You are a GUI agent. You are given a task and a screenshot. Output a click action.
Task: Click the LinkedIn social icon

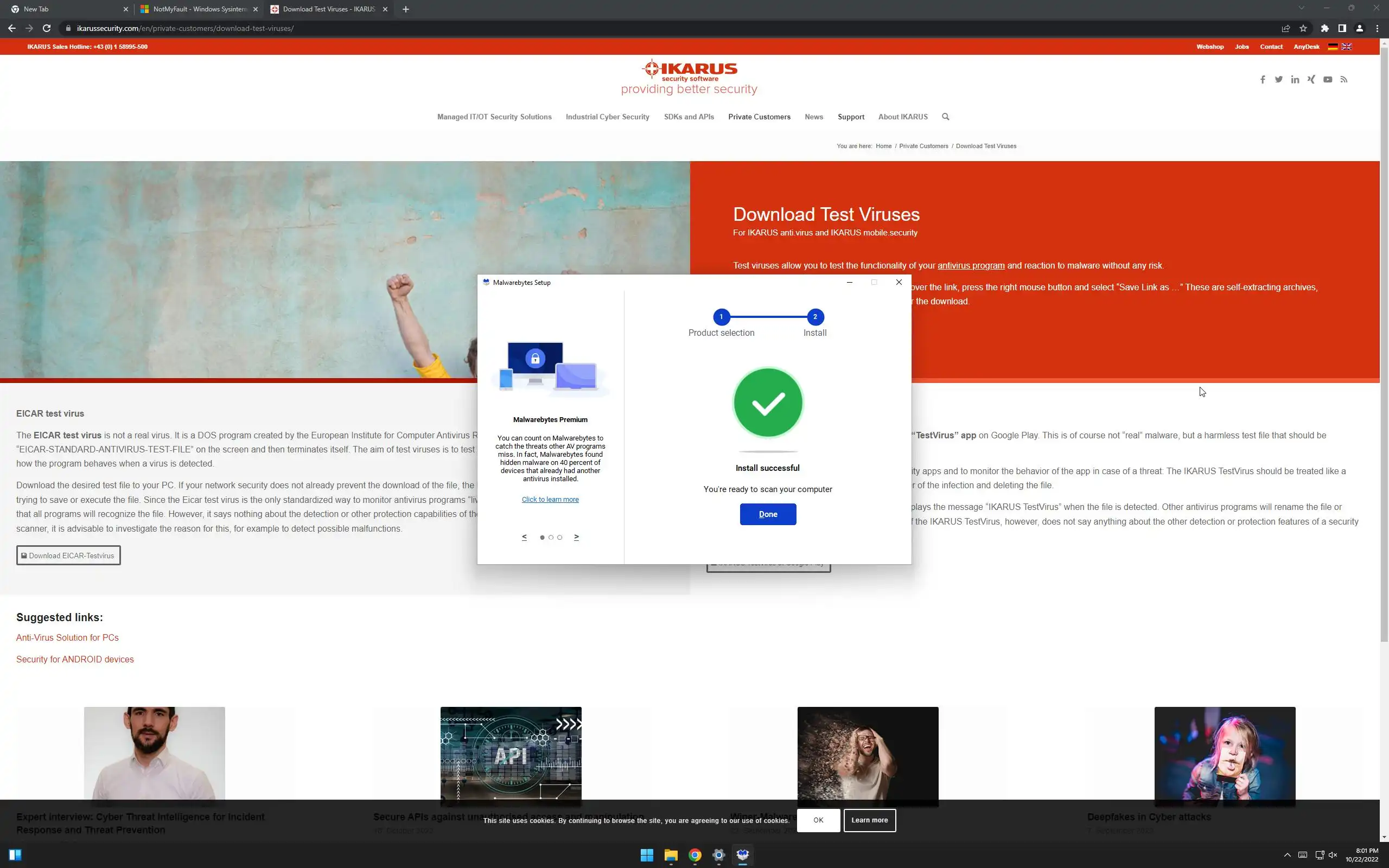coord(1295,80)
